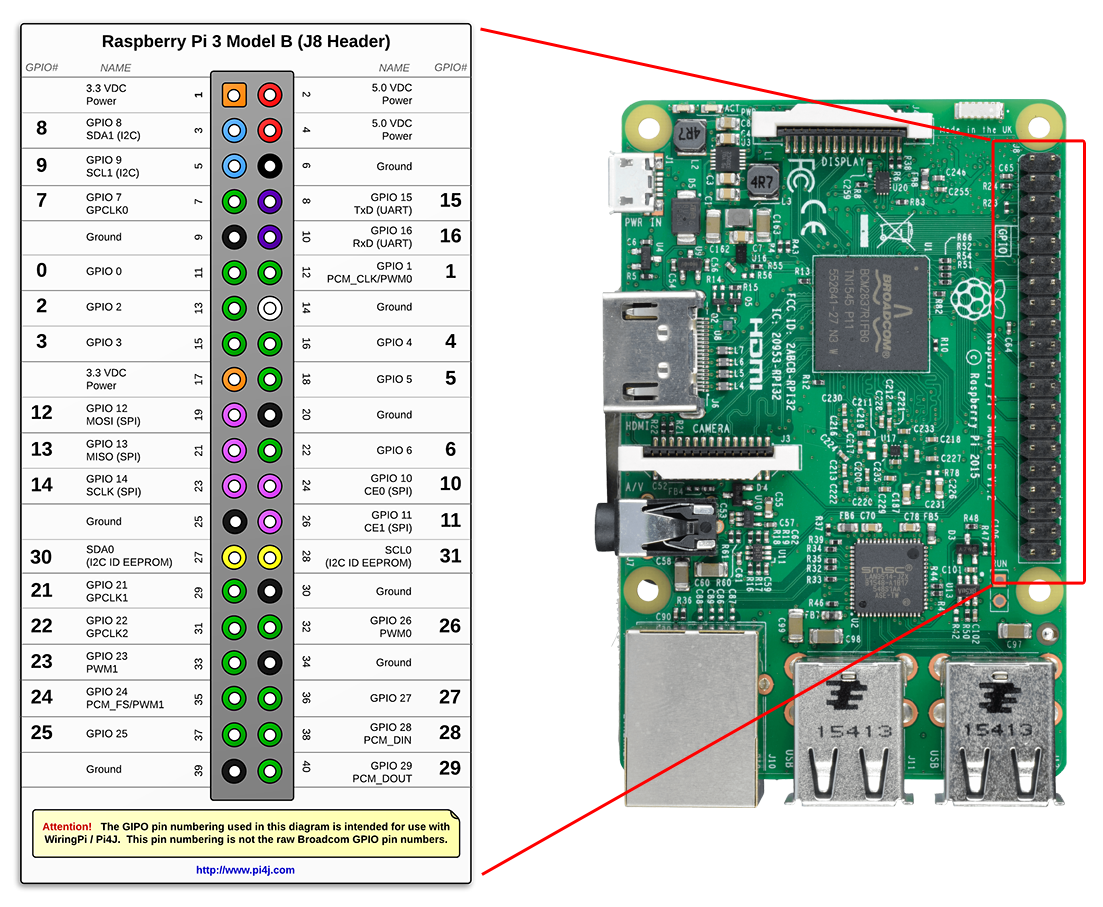Select the purple pin 8 TxD circle
This screenshot has height=907, width=1103.
point(269,201)
